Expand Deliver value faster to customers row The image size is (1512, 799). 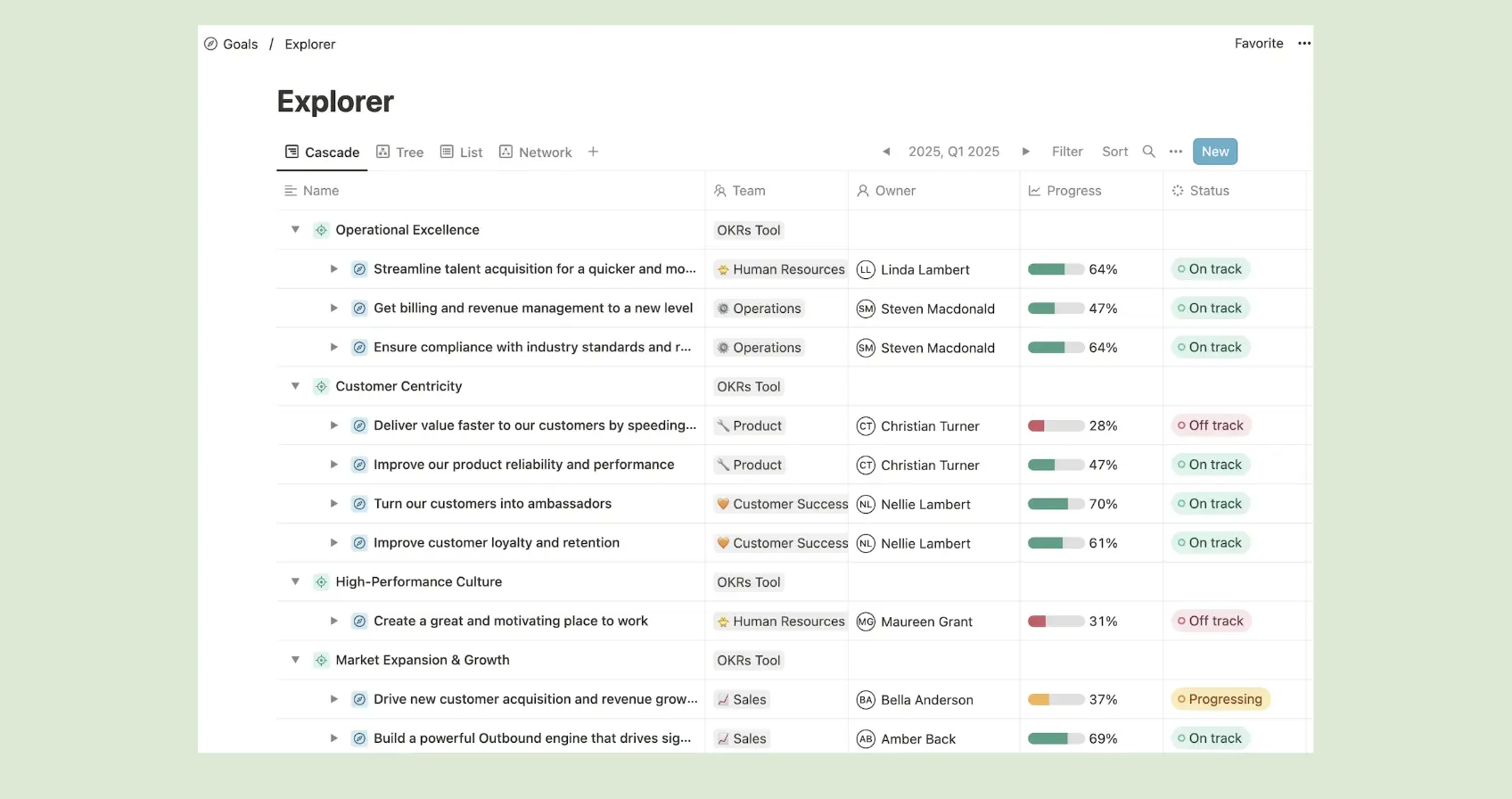click(x=333, y=425)
